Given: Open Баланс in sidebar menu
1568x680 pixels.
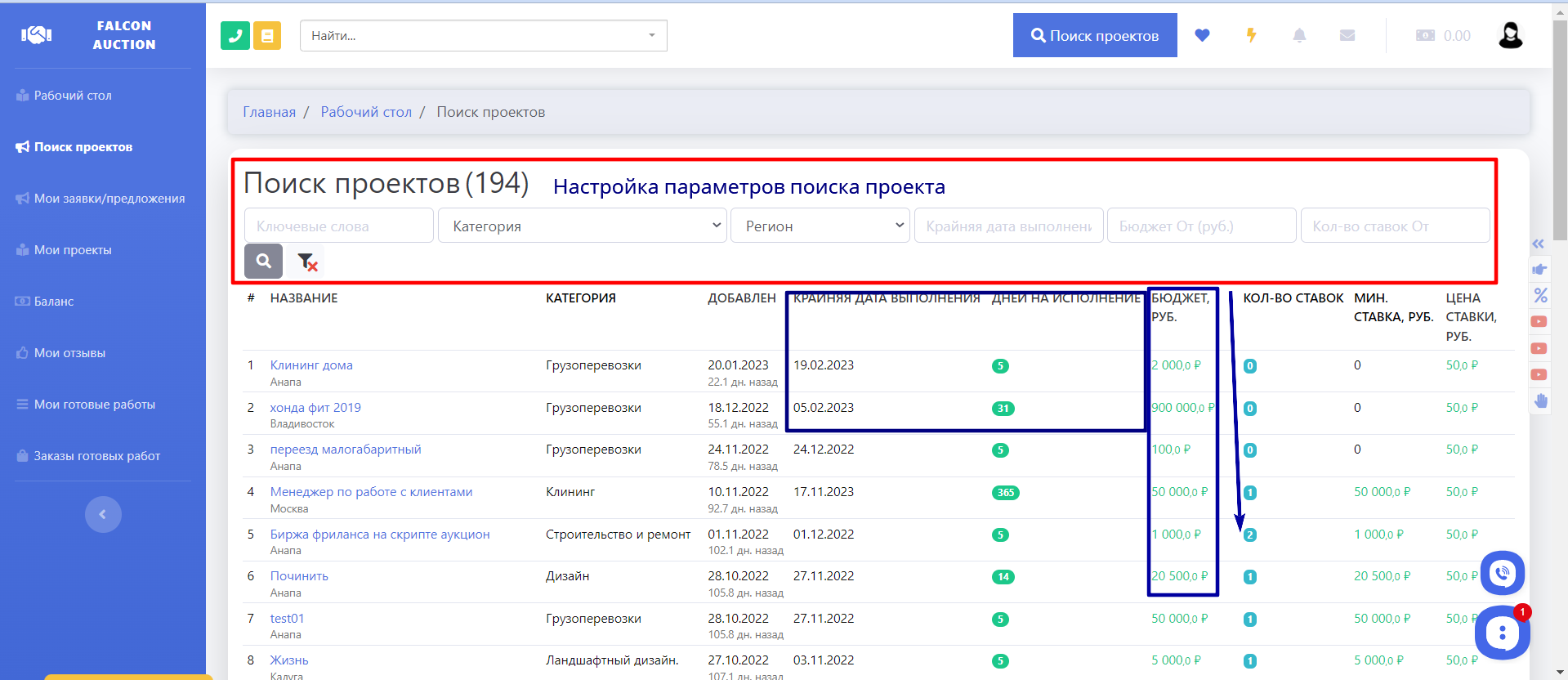Looking at the screenshot, I should [54, 302].
